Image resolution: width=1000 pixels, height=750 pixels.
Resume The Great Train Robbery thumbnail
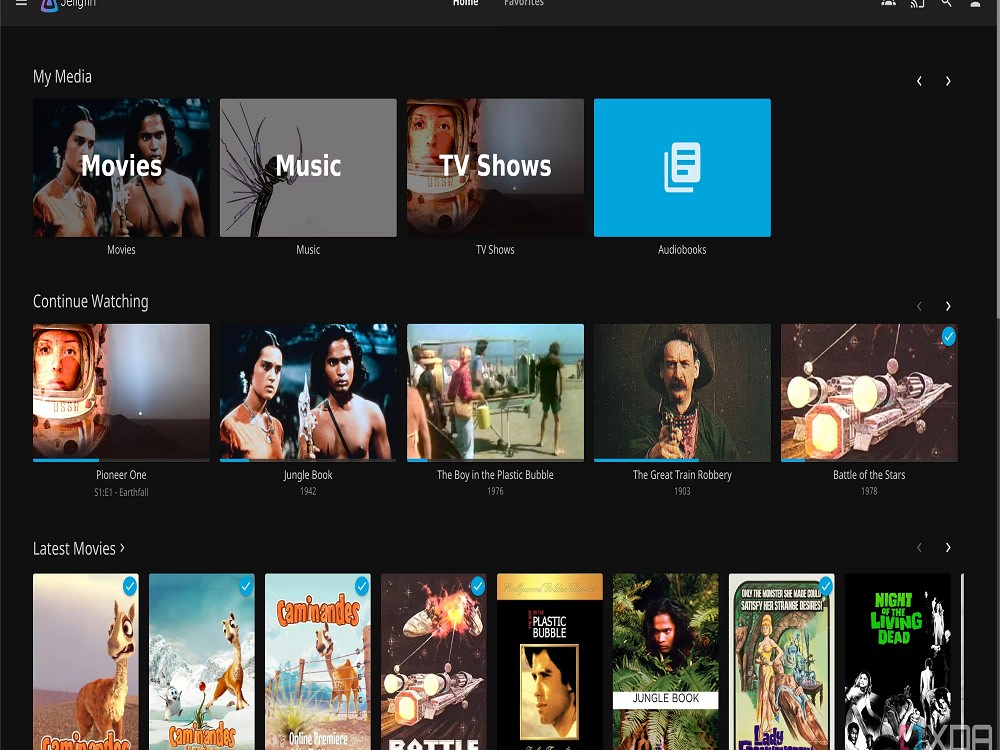[682, 392]
